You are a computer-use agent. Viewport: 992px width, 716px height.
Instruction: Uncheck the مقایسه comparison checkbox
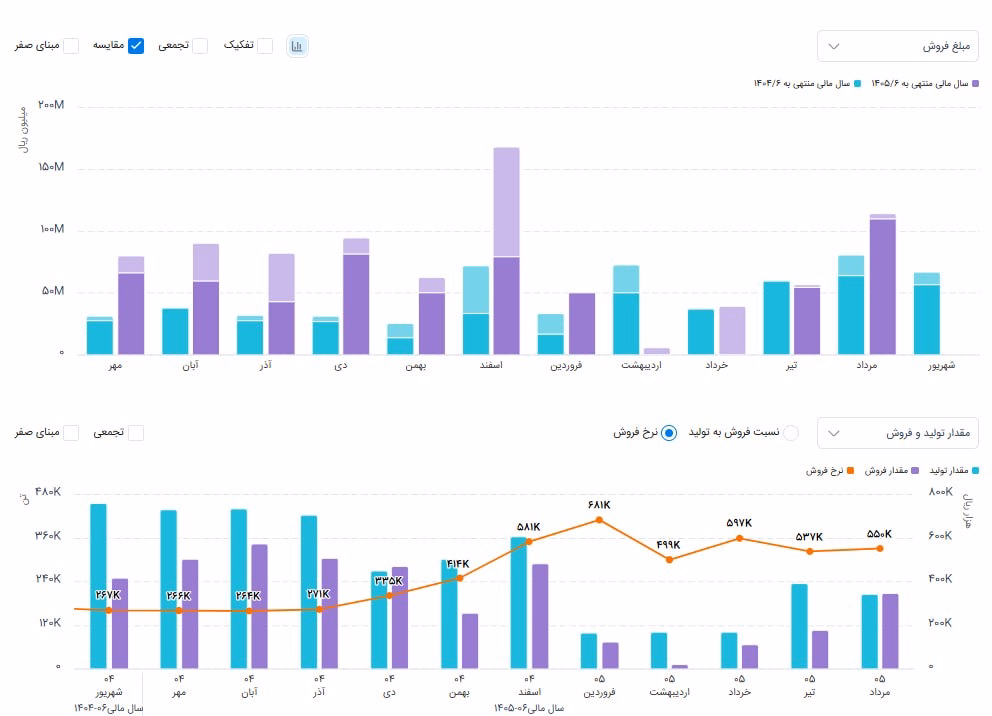[135, 46]
